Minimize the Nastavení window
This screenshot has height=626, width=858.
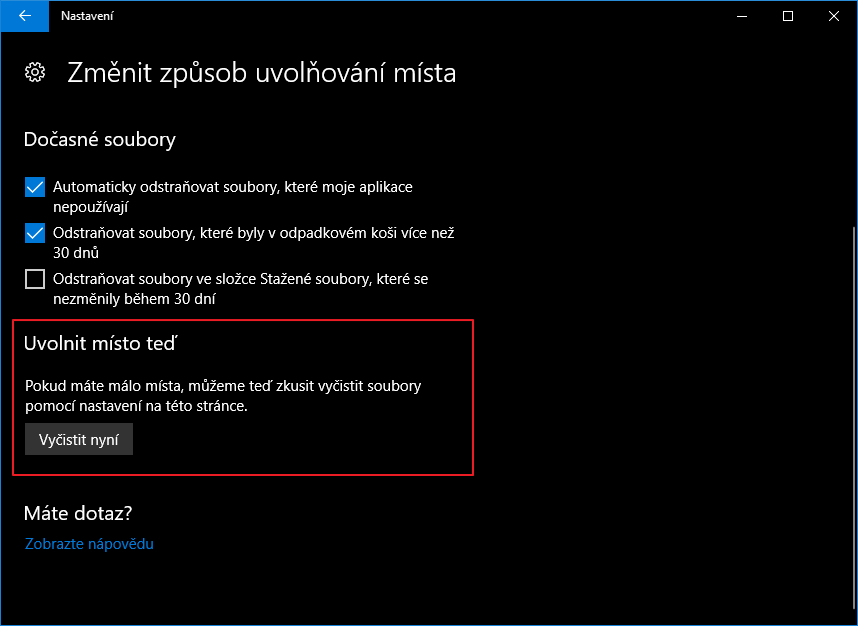tap(741, 16)
